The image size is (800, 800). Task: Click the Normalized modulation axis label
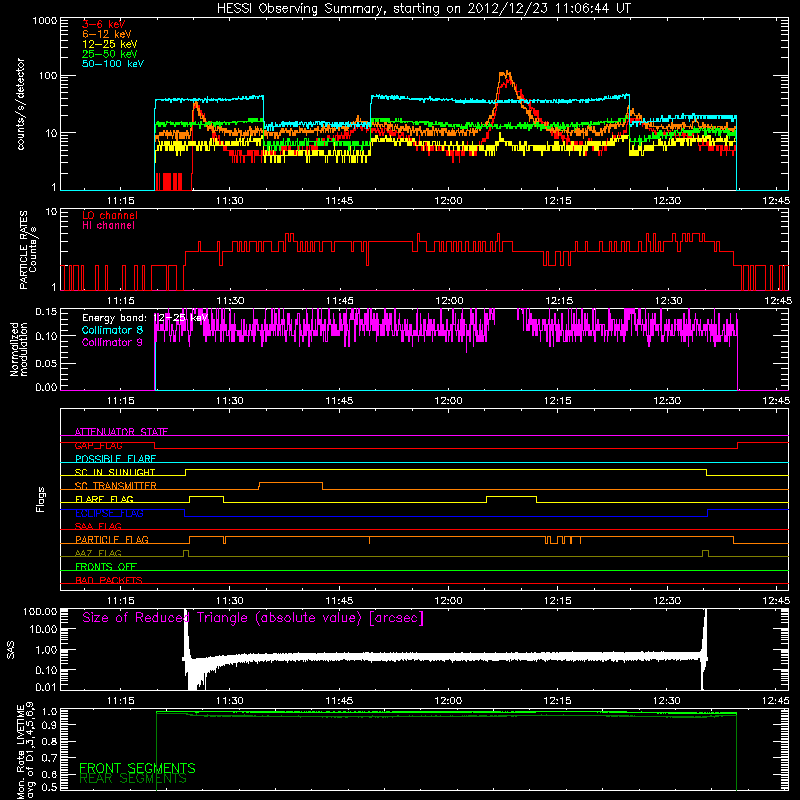(x=19, y=349)
